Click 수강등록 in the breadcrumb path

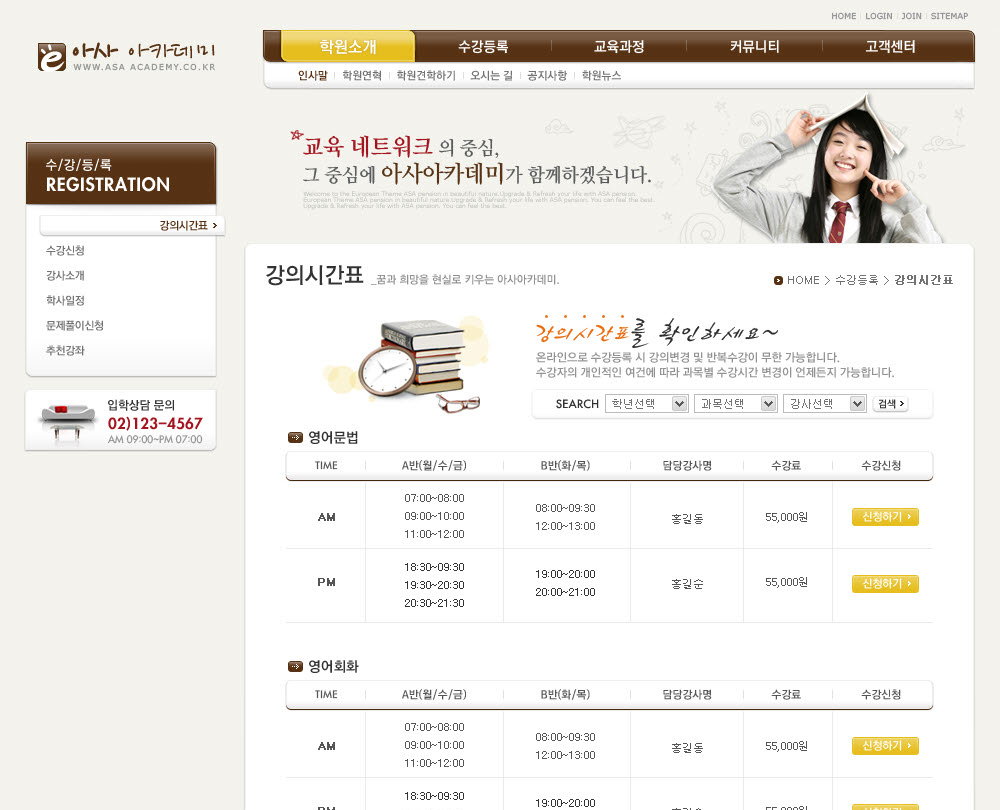pos(856,280)
